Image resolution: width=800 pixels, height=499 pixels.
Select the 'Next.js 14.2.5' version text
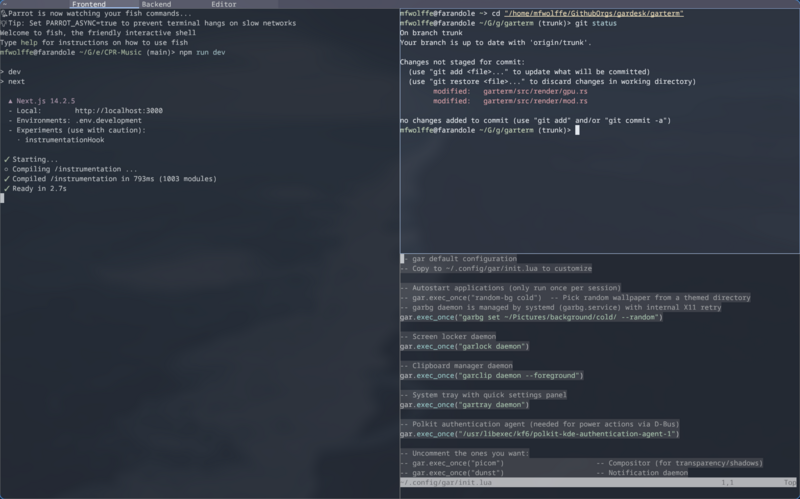(45, 101)
